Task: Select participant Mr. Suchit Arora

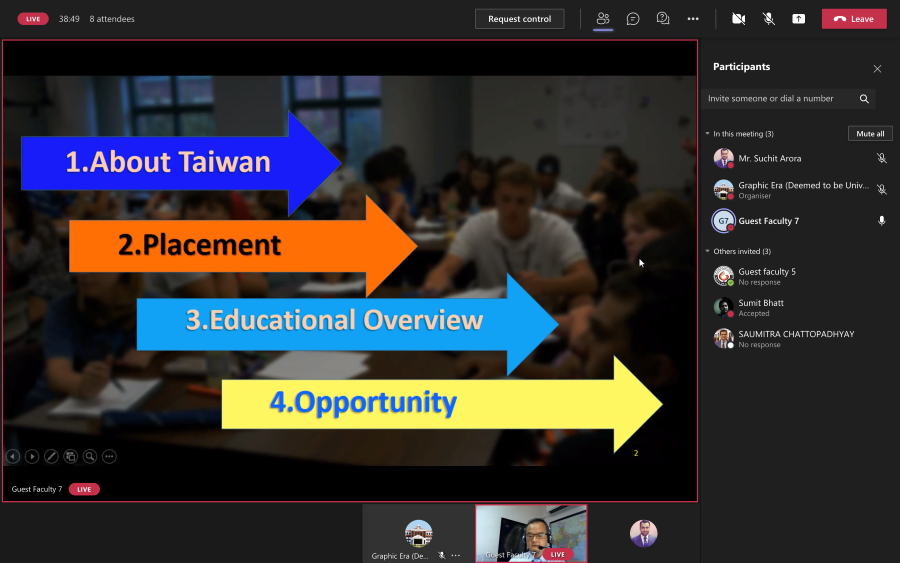Action: tap(798, 158)
